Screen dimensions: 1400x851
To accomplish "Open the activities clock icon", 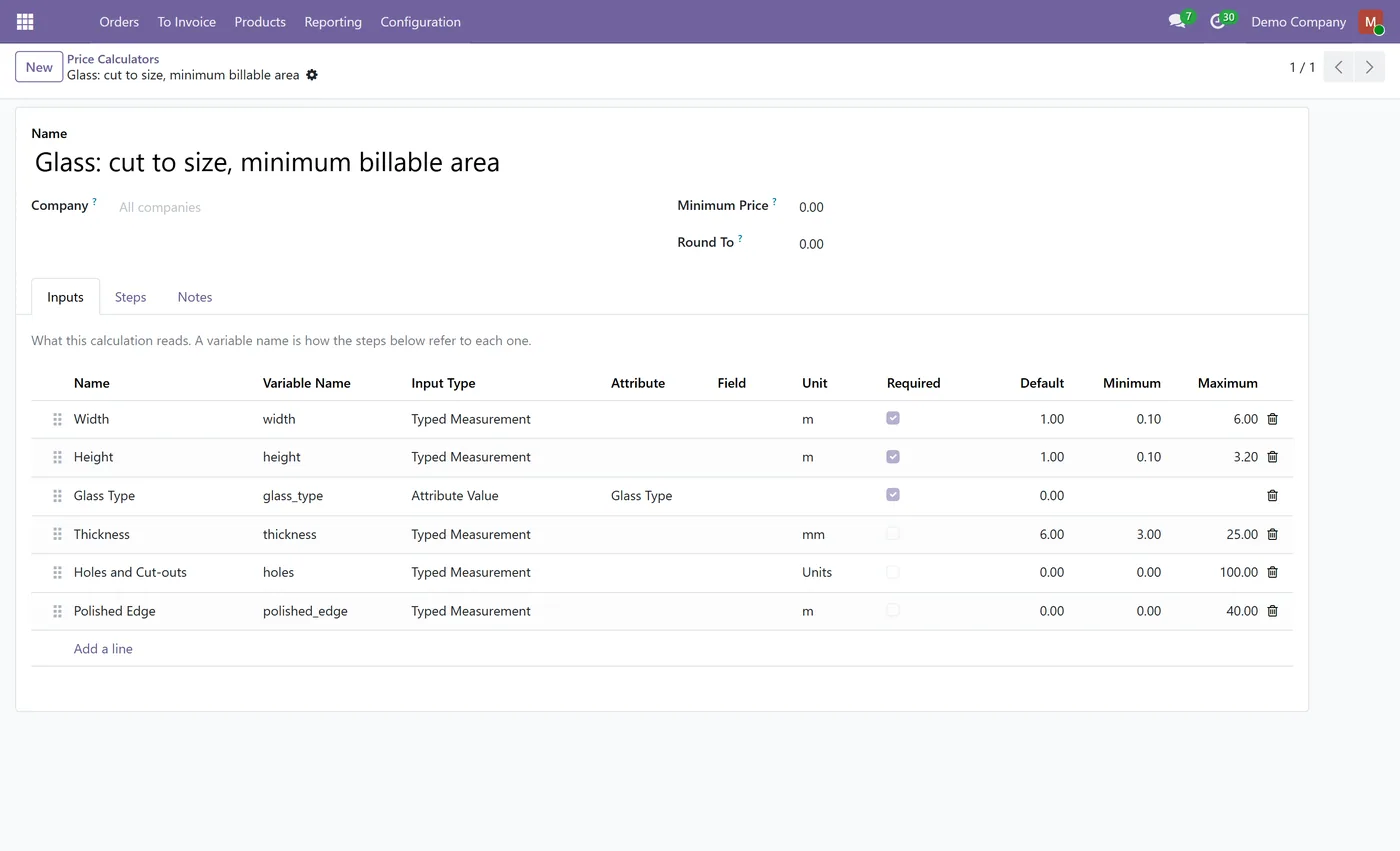I will pyautogui.click(x=1217, y=21).
